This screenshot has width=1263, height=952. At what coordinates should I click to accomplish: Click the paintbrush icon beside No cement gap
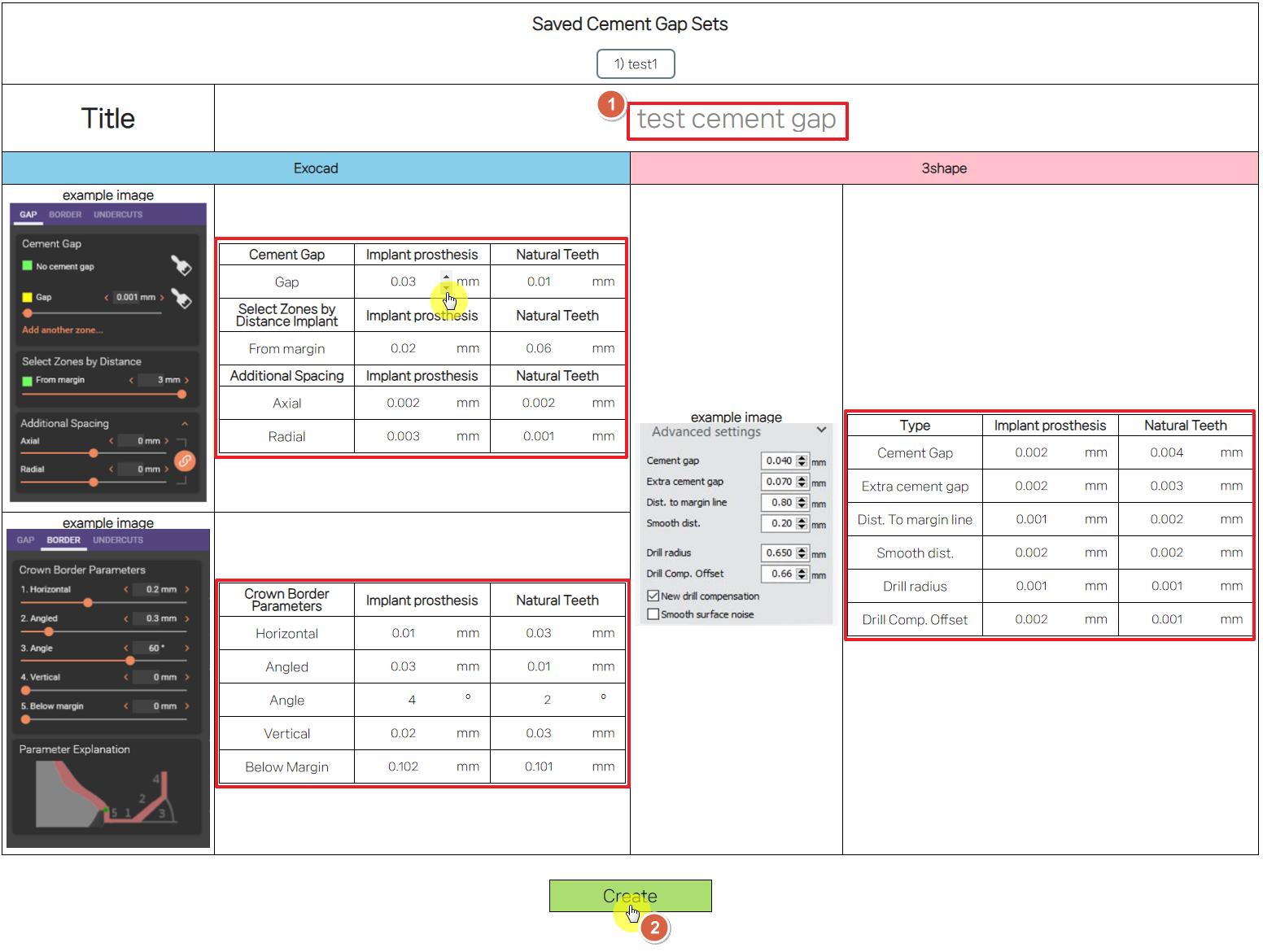181,266
